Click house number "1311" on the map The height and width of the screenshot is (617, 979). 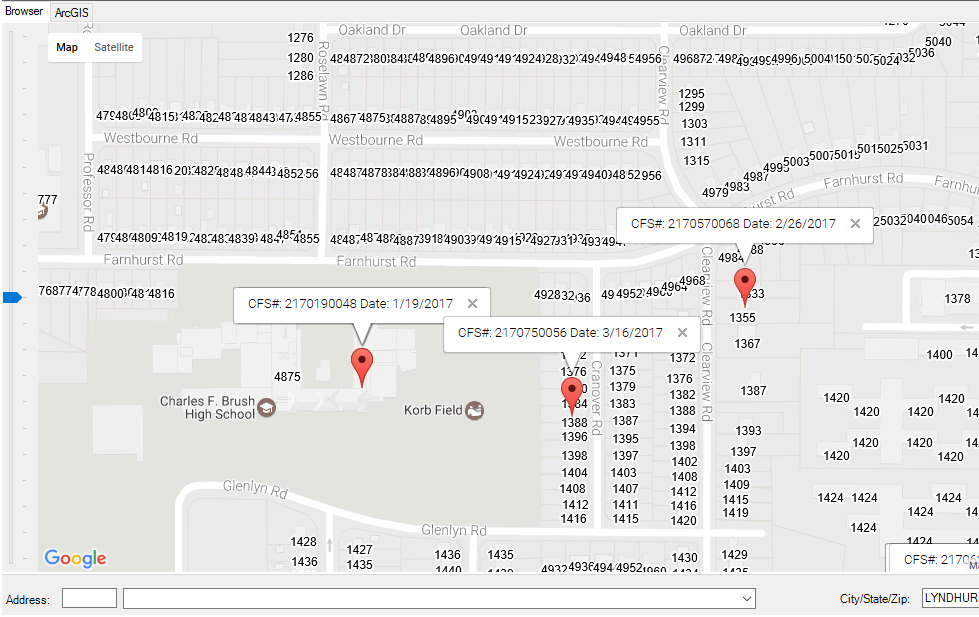click(694, 142)
